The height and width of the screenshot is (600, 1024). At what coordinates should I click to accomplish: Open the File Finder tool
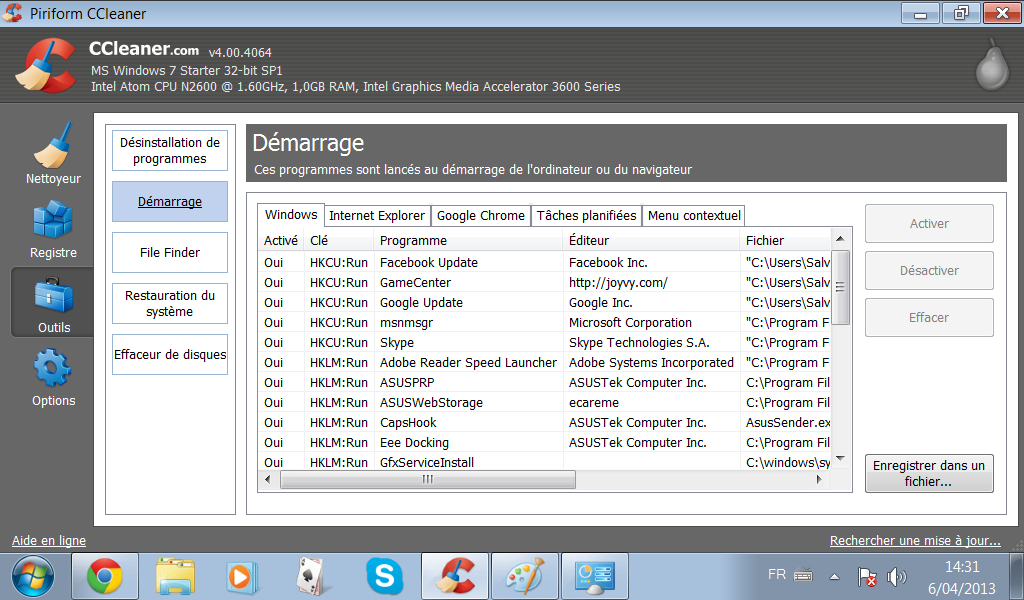click(170, 253)
